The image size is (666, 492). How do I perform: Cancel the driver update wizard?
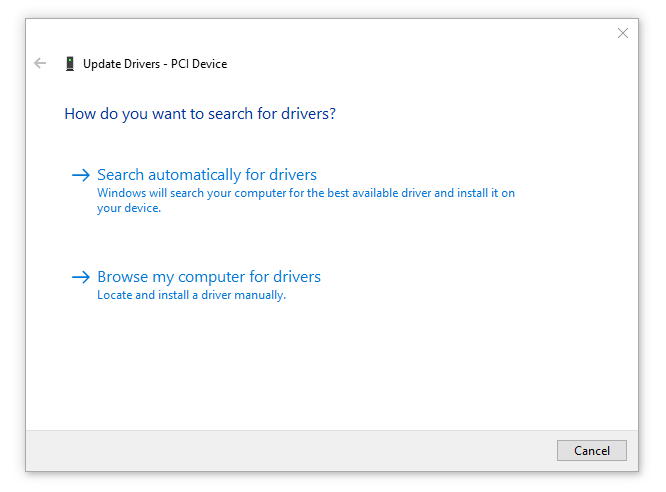pos(592,450)
